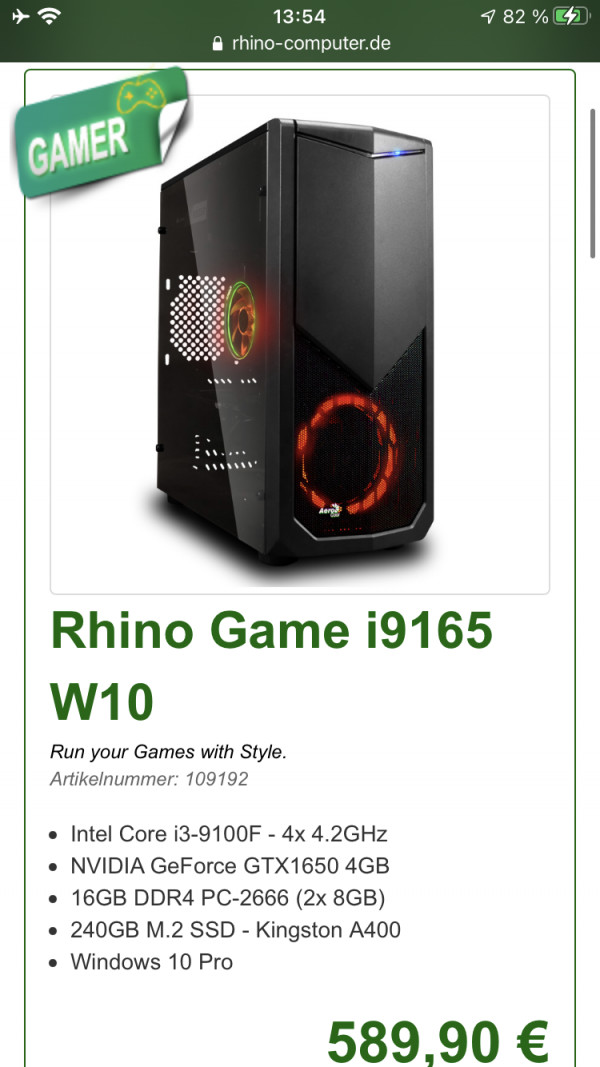Tap the 240GB M.2 SSD Kingston line
600x1067 pixels.
pyautogui.click(x=235, y=930)
